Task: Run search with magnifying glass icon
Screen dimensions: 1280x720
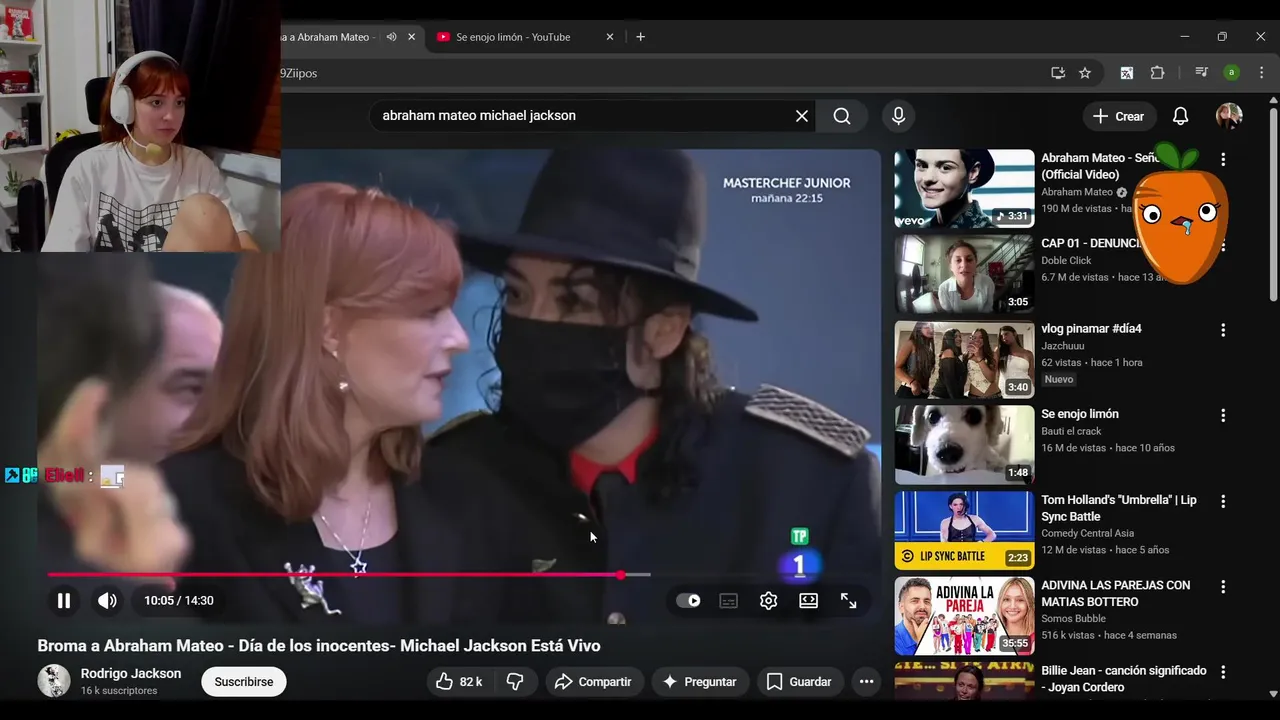Action: (x=842, y=116)
